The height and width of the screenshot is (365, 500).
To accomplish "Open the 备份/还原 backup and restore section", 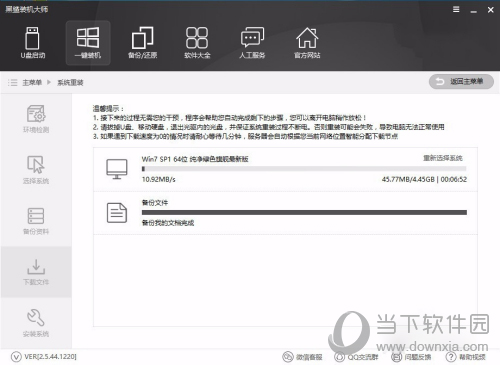I will coord(143,43).
